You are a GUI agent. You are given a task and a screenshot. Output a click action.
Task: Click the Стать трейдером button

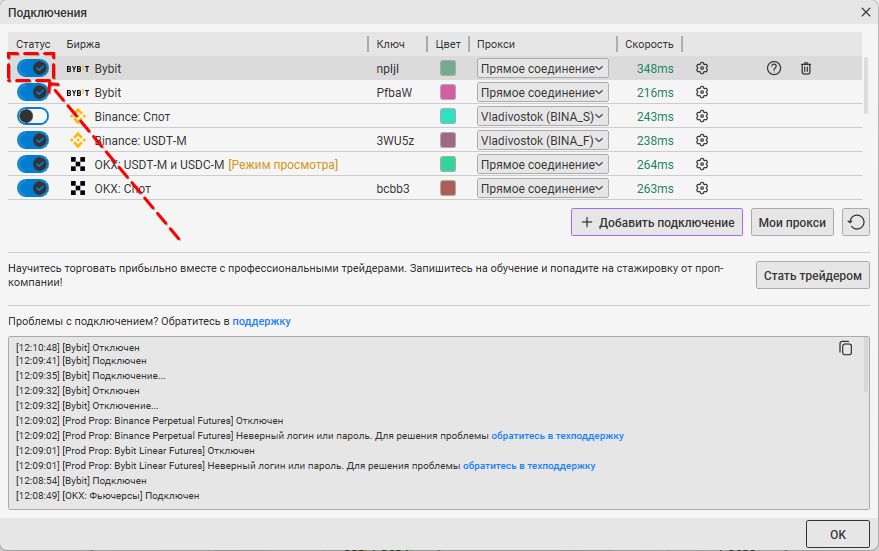pos(812,275)
